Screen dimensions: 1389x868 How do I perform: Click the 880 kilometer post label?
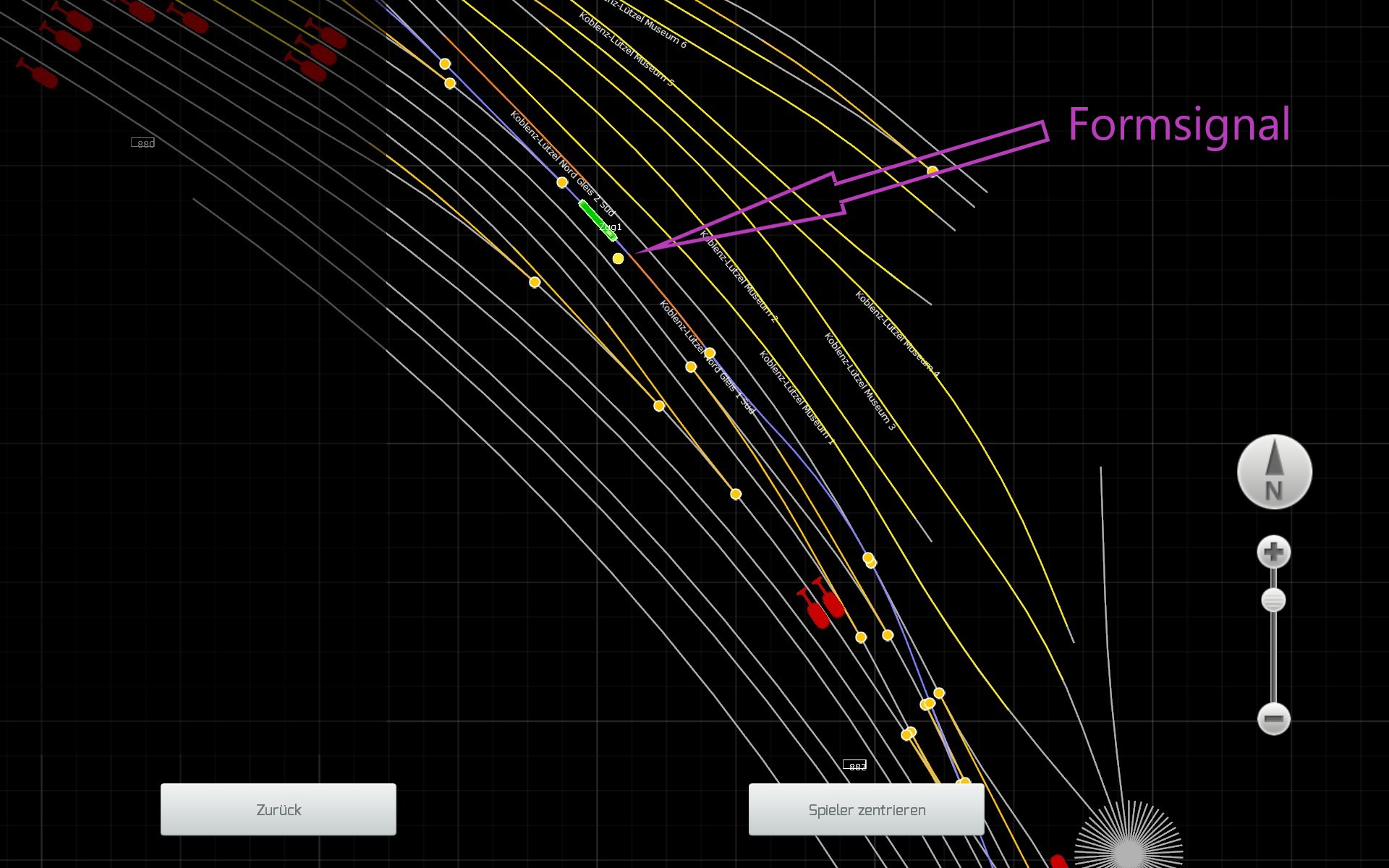click(x=143, y=143)
